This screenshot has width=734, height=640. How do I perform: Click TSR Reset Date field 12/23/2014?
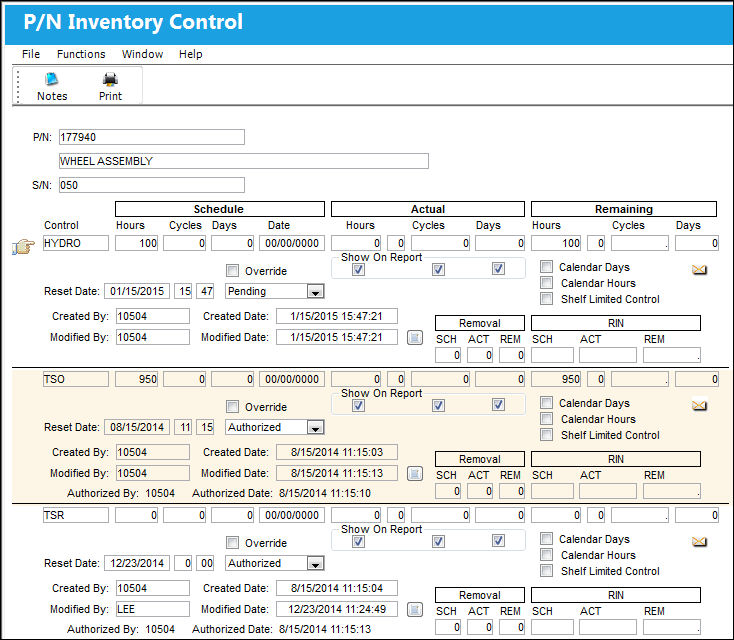(137, 563)
